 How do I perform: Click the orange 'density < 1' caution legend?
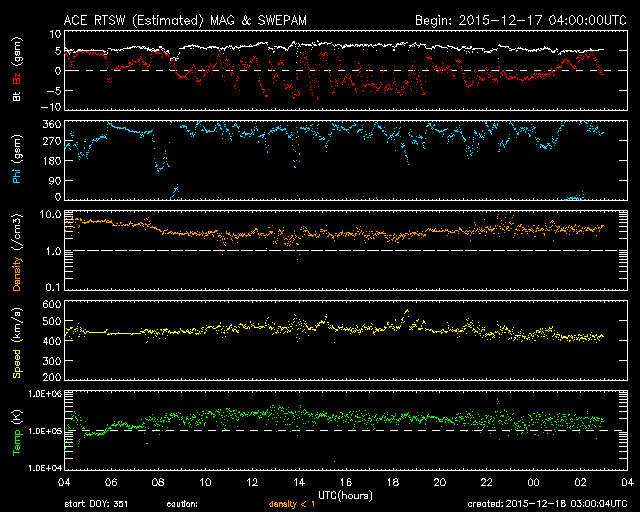pyautogui.click(x=292, y=505)
